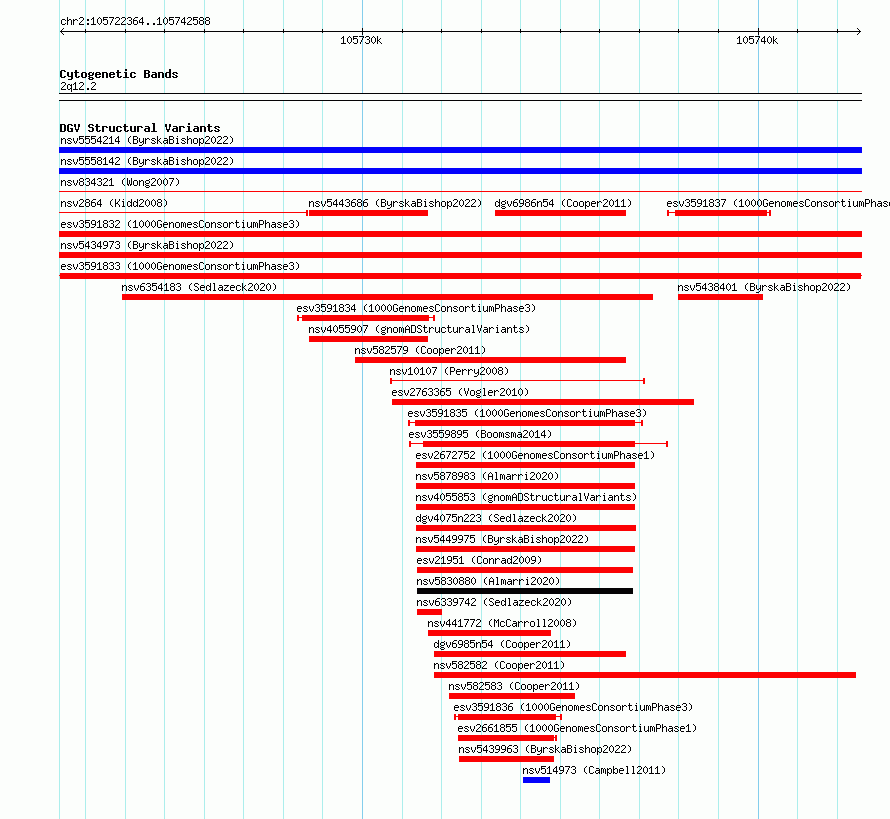Select esv3559895 (Boomsma2014) label
The height and width of the screenshot is (819, 890).
click(480, 434)
